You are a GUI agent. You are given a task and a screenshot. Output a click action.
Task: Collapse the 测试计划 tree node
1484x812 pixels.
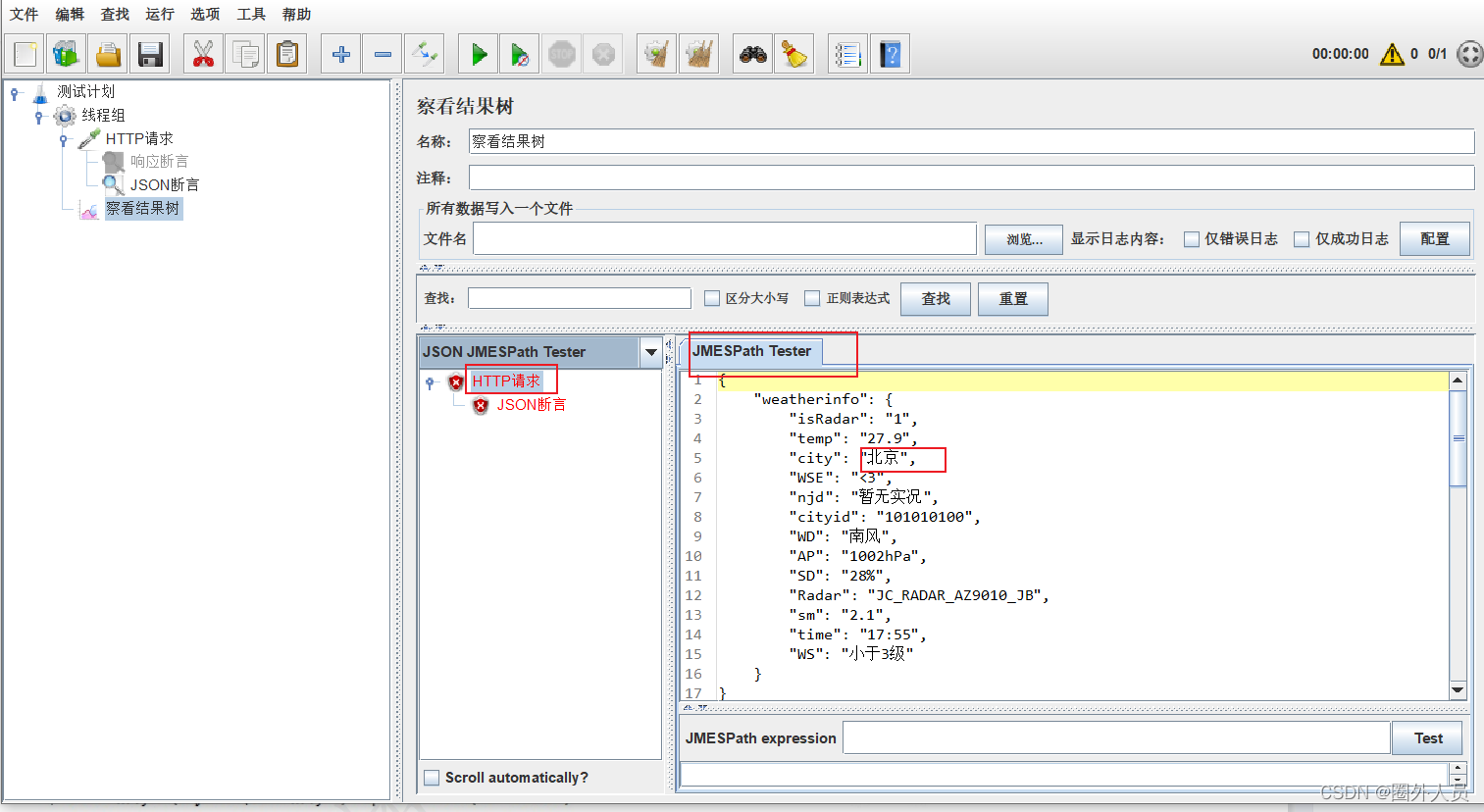click(x=15, y=93)
